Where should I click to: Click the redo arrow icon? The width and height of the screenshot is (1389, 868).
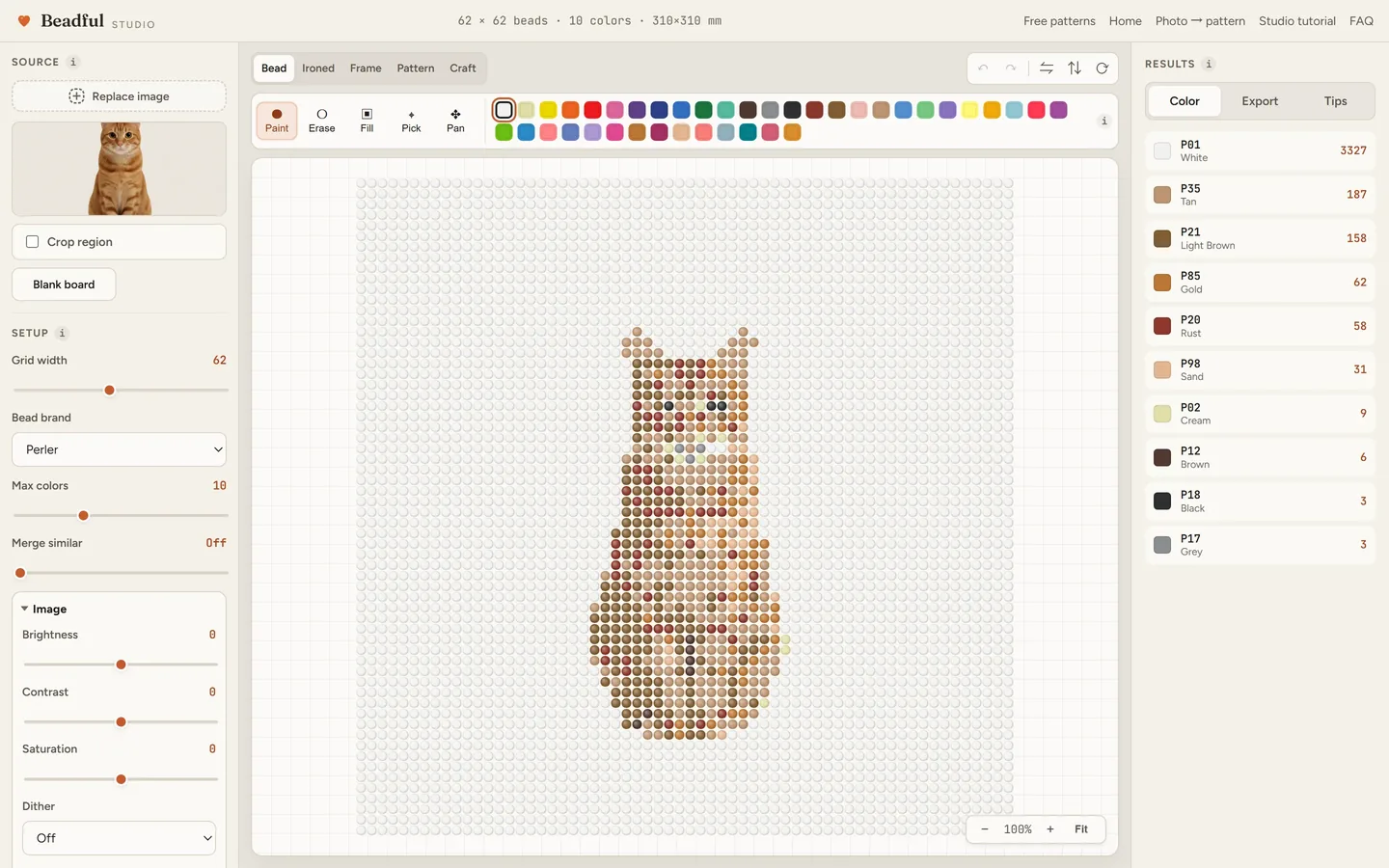pyautogui.click(x=1010, y=68)
